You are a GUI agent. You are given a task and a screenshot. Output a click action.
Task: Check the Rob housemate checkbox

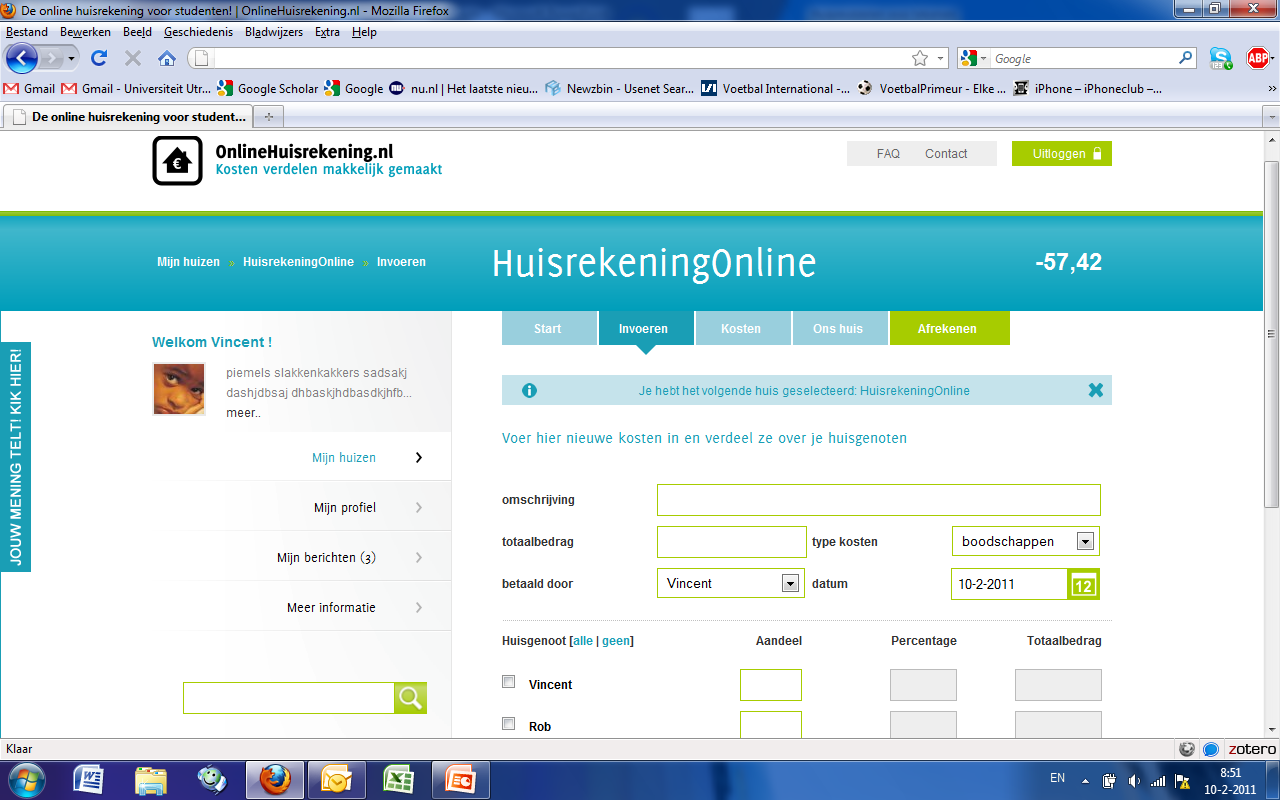pos(509,724)
